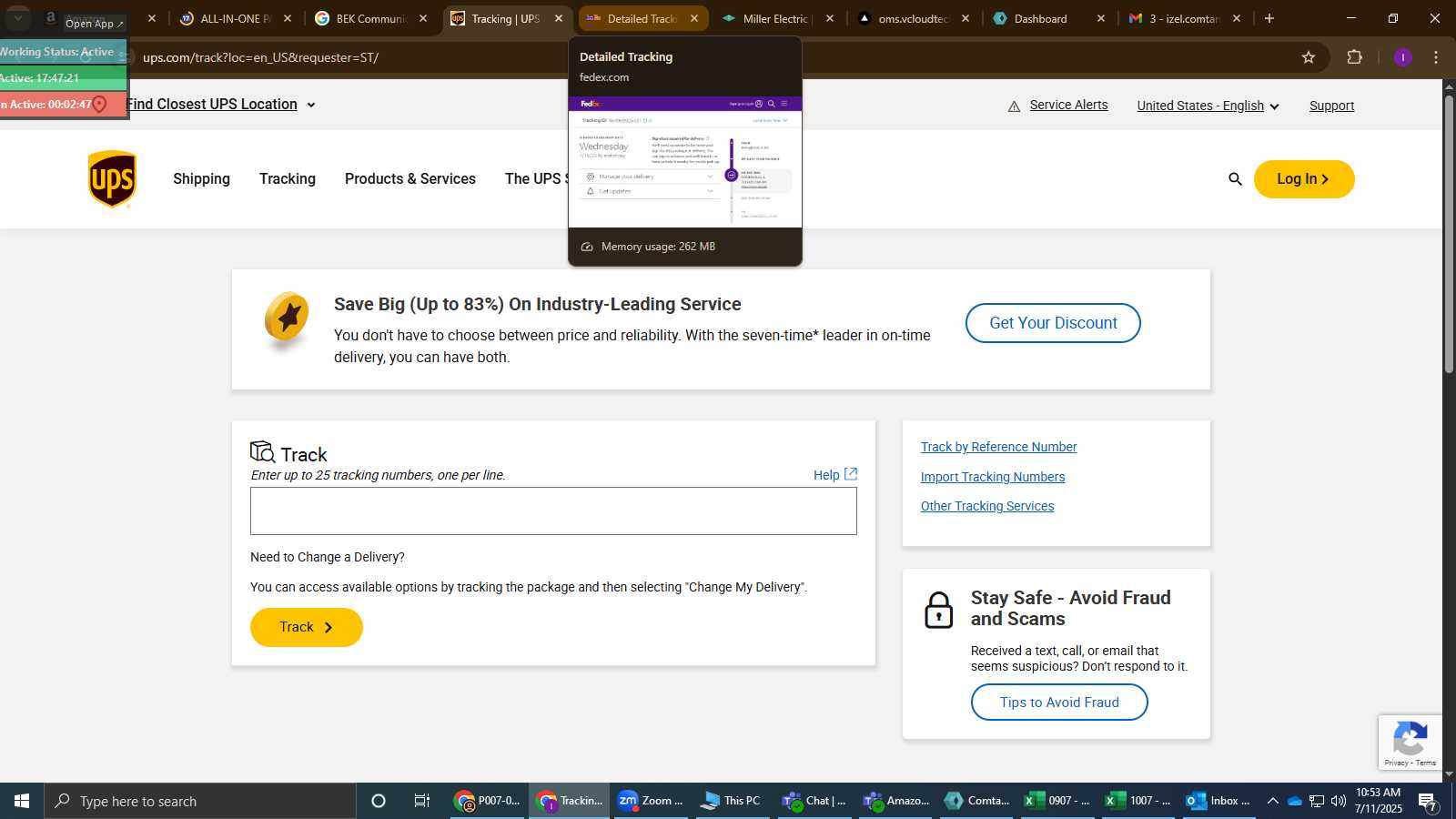1456x819 pixels.
Task: Open the Help link above tracking box
Action: pos(826,475)
